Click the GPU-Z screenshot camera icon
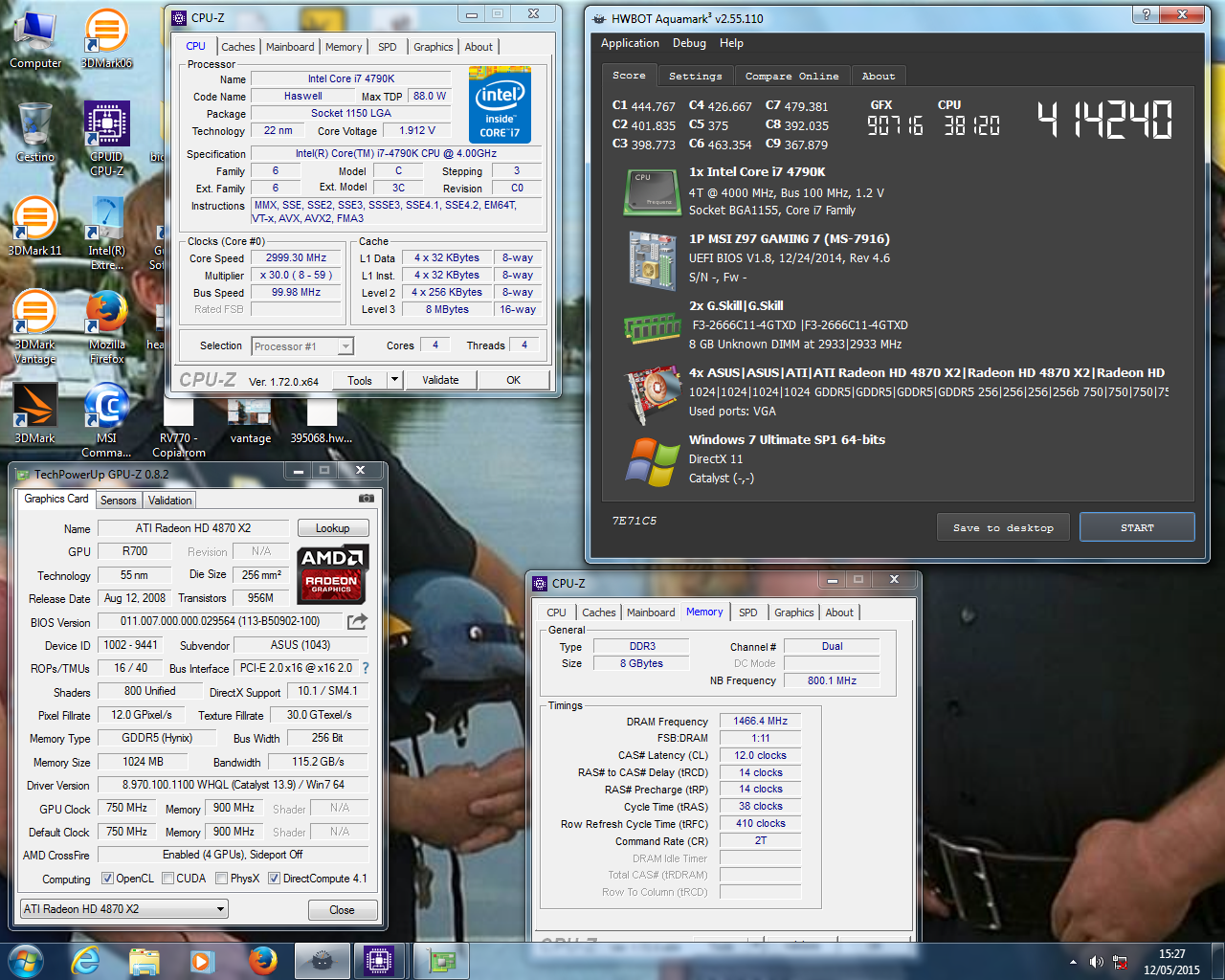Screen dimensions: 1225x980 (366, 499)
